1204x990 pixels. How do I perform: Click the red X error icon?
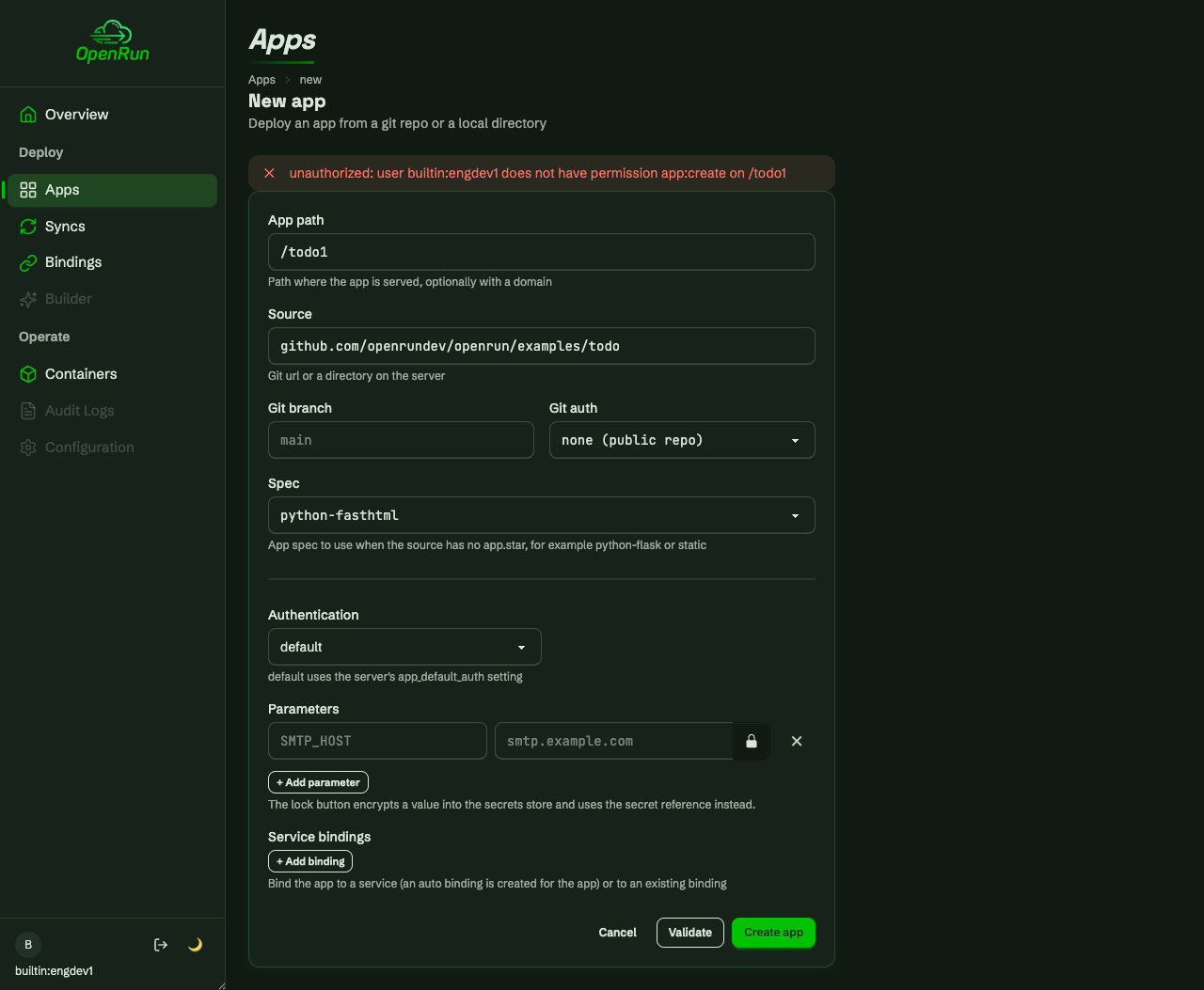click(x=269, y=173)
